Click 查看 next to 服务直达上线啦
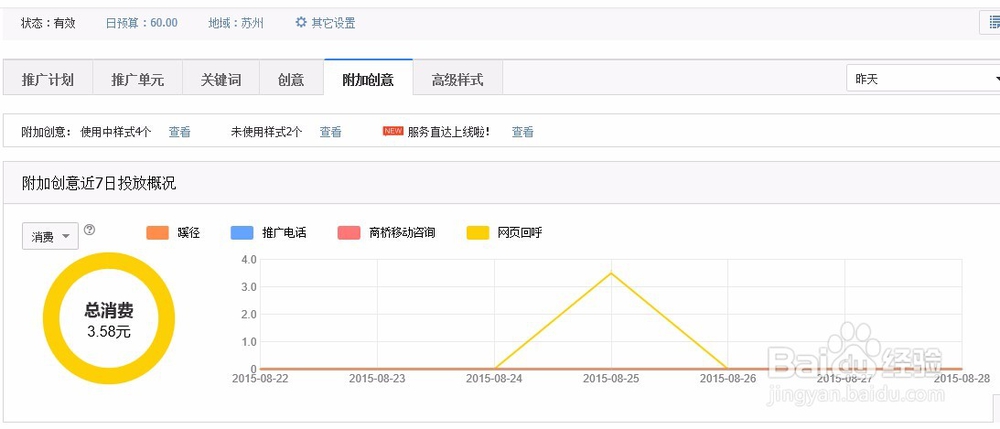The width and height of the screenshot is (1000, 429). (522, 132)
